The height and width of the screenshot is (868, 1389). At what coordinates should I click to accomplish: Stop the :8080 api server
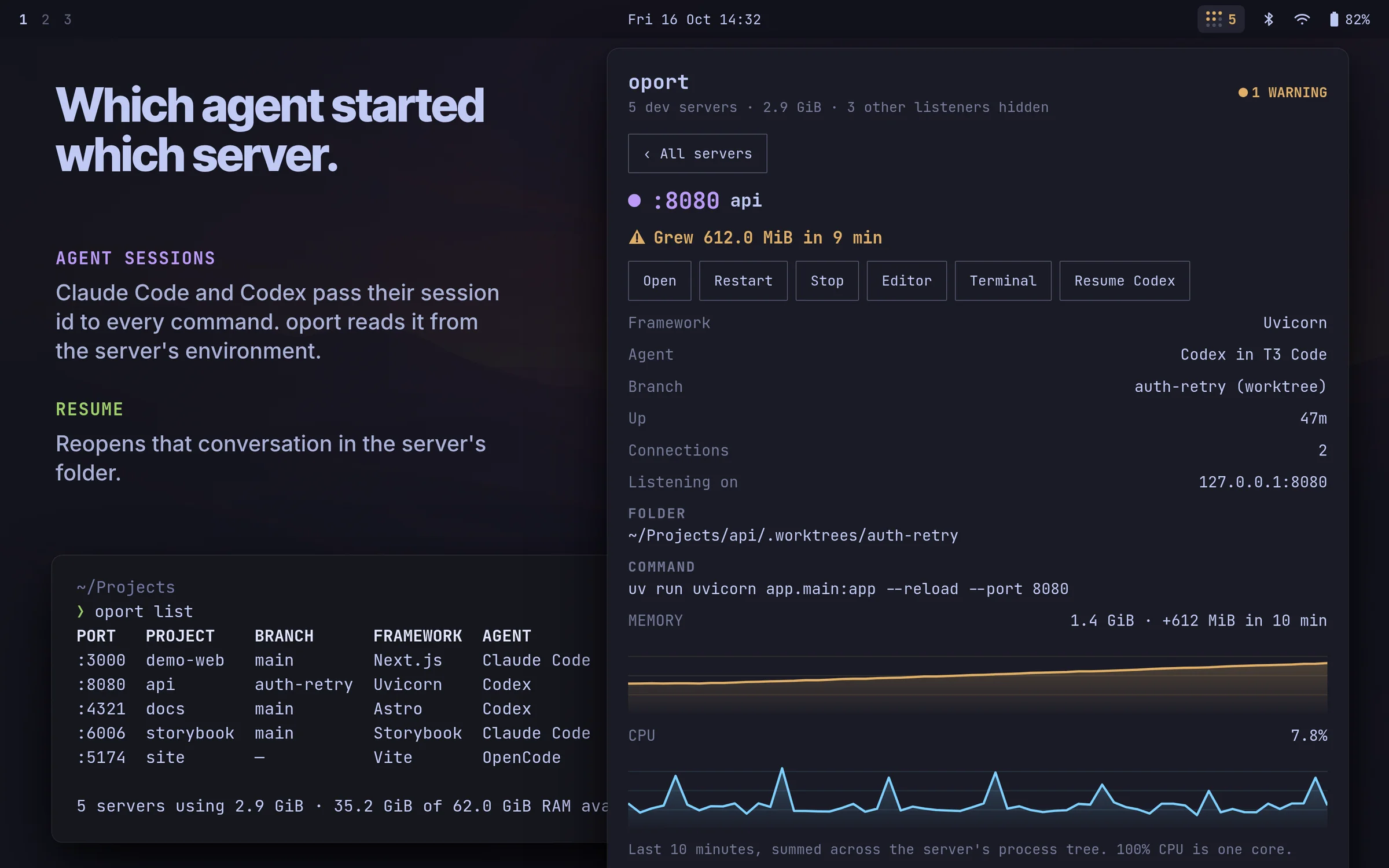coord(827,281)
